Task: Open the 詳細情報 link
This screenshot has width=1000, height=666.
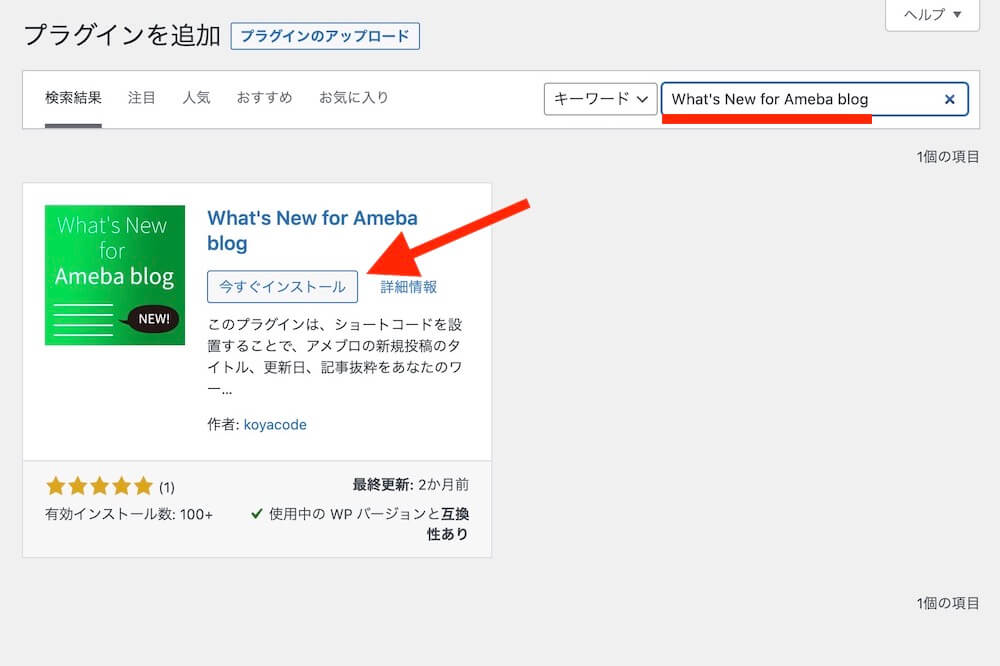Action: click(x=409, y=287)
